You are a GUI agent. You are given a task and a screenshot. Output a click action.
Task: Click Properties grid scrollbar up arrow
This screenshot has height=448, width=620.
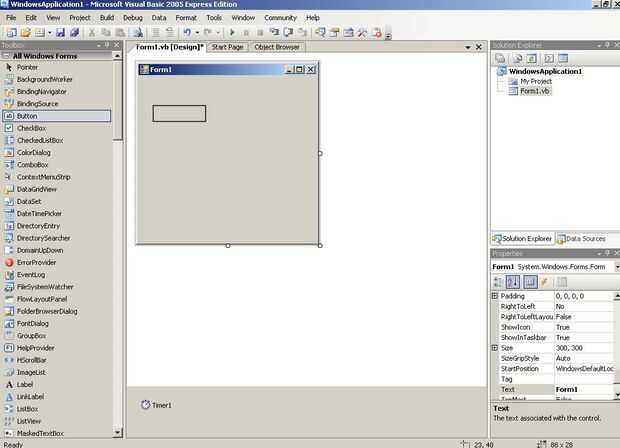[617, 296]
